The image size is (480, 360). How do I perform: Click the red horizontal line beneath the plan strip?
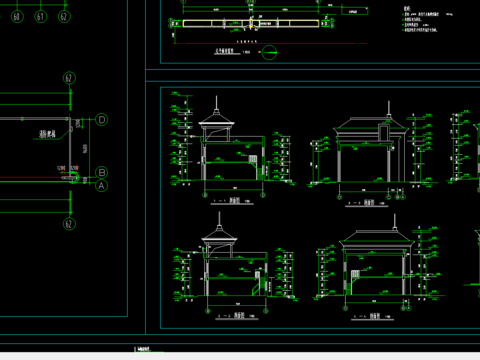click(x=270, y=43)
